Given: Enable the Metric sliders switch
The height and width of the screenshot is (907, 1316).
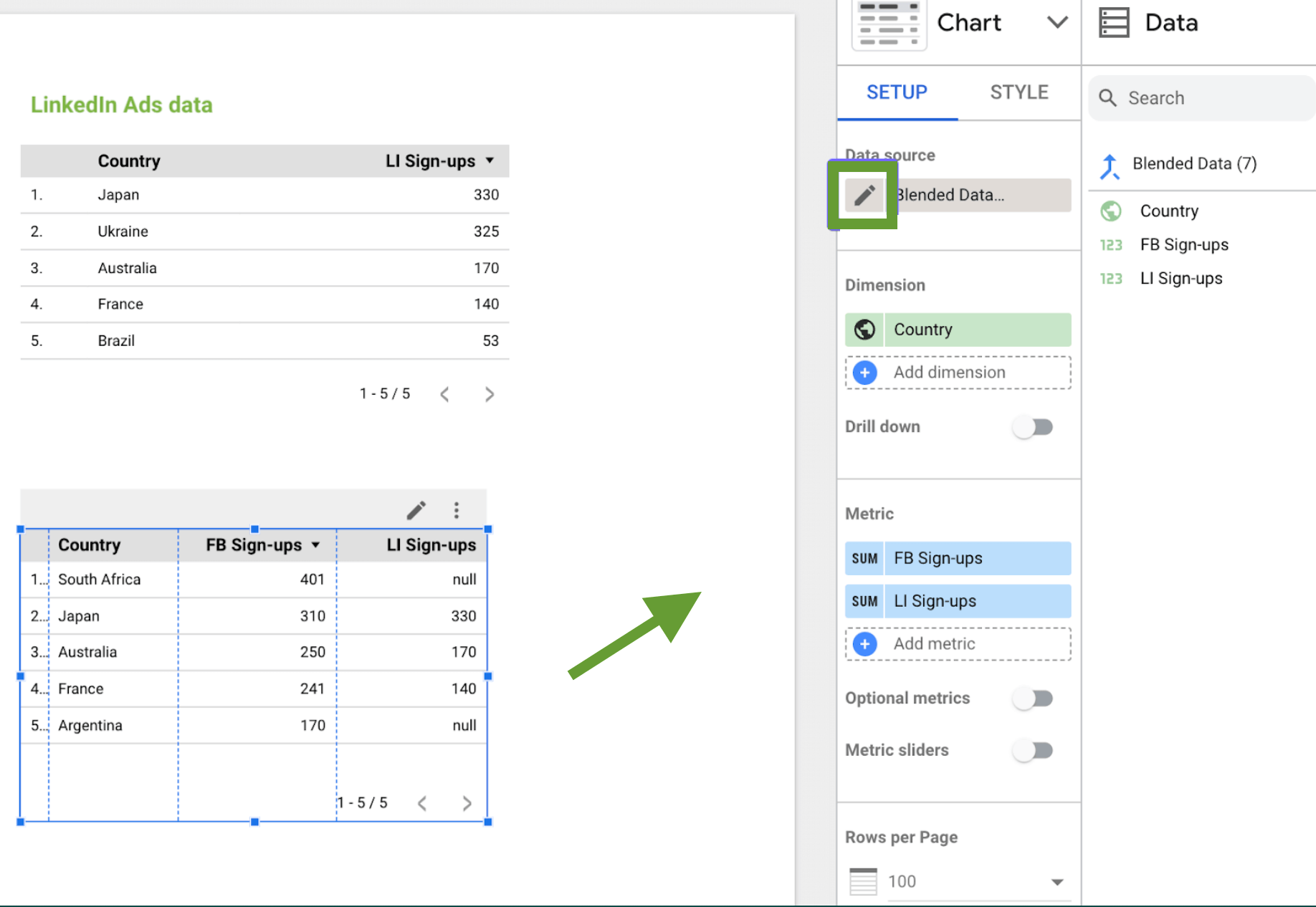Looking at the screenshot, I should point(1033,751).
